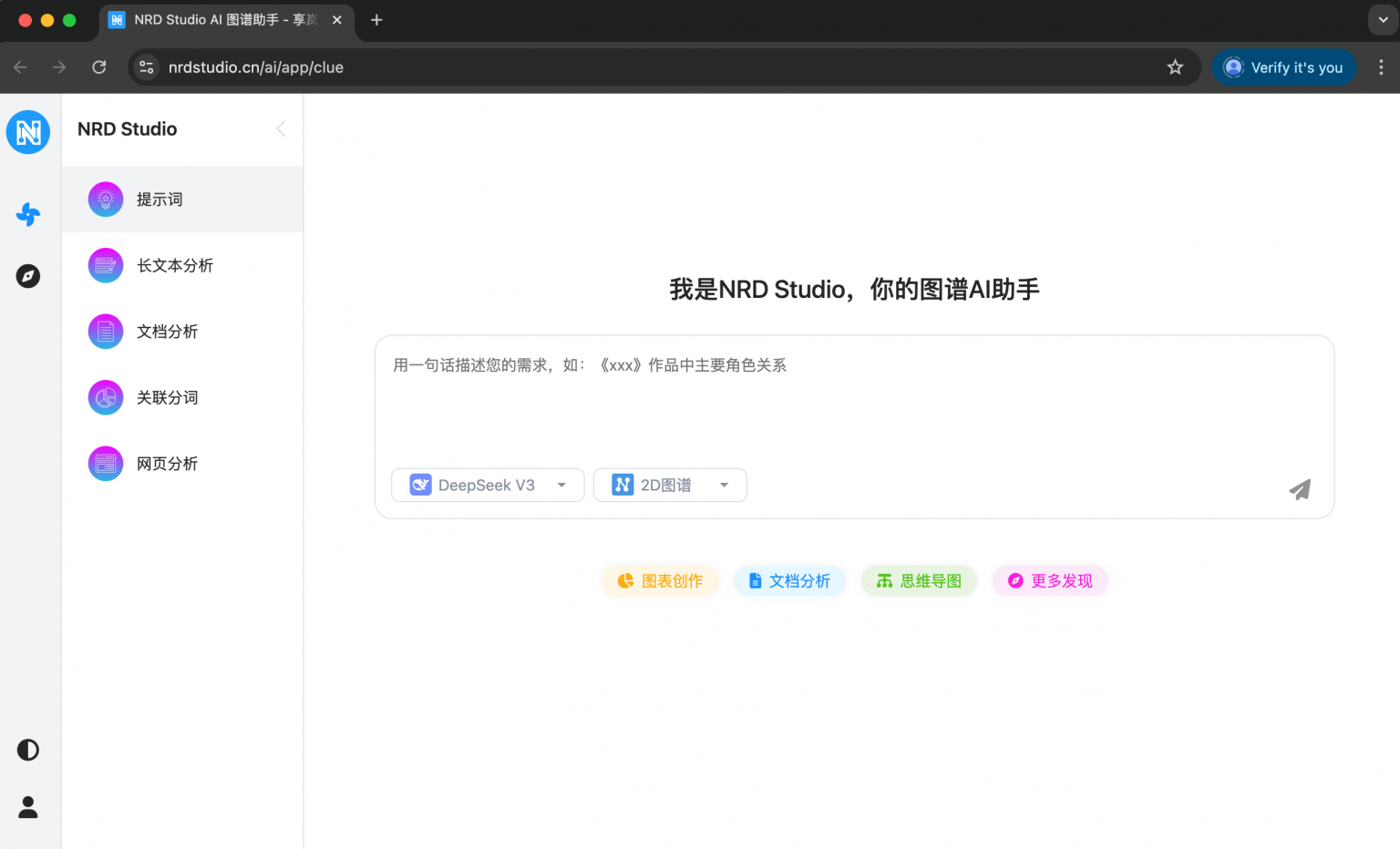Click the 关联分词 pie icon

click(106, 397)
